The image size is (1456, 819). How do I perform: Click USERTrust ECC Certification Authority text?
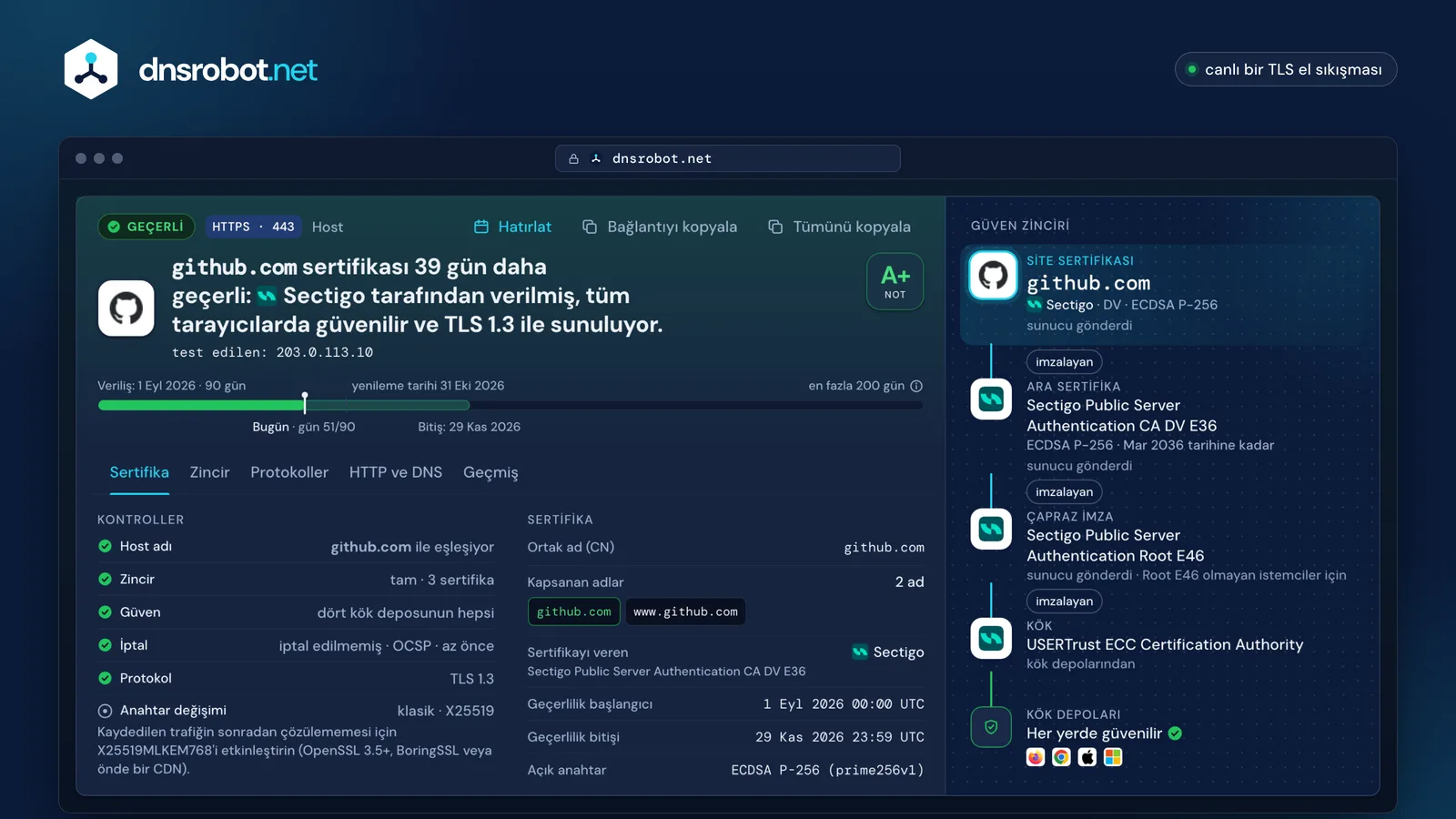(1165, 644)
